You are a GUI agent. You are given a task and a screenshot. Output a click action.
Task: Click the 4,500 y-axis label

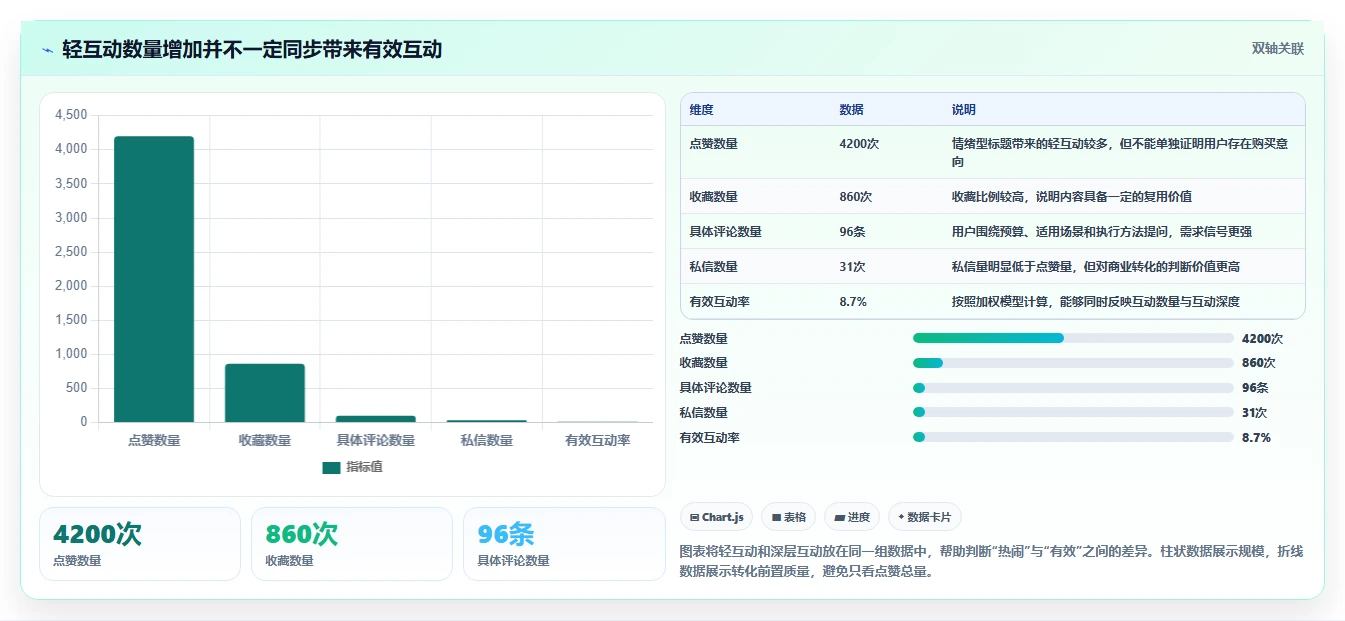pos(71,115)
